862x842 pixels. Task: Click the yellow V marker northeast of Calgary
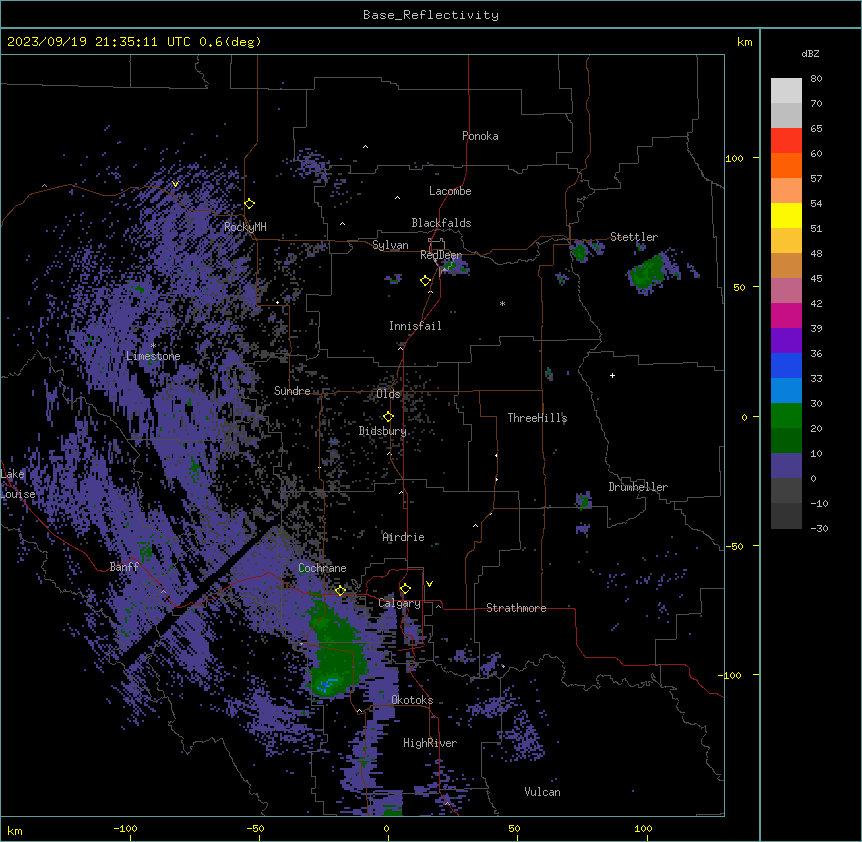coord(429,584)
